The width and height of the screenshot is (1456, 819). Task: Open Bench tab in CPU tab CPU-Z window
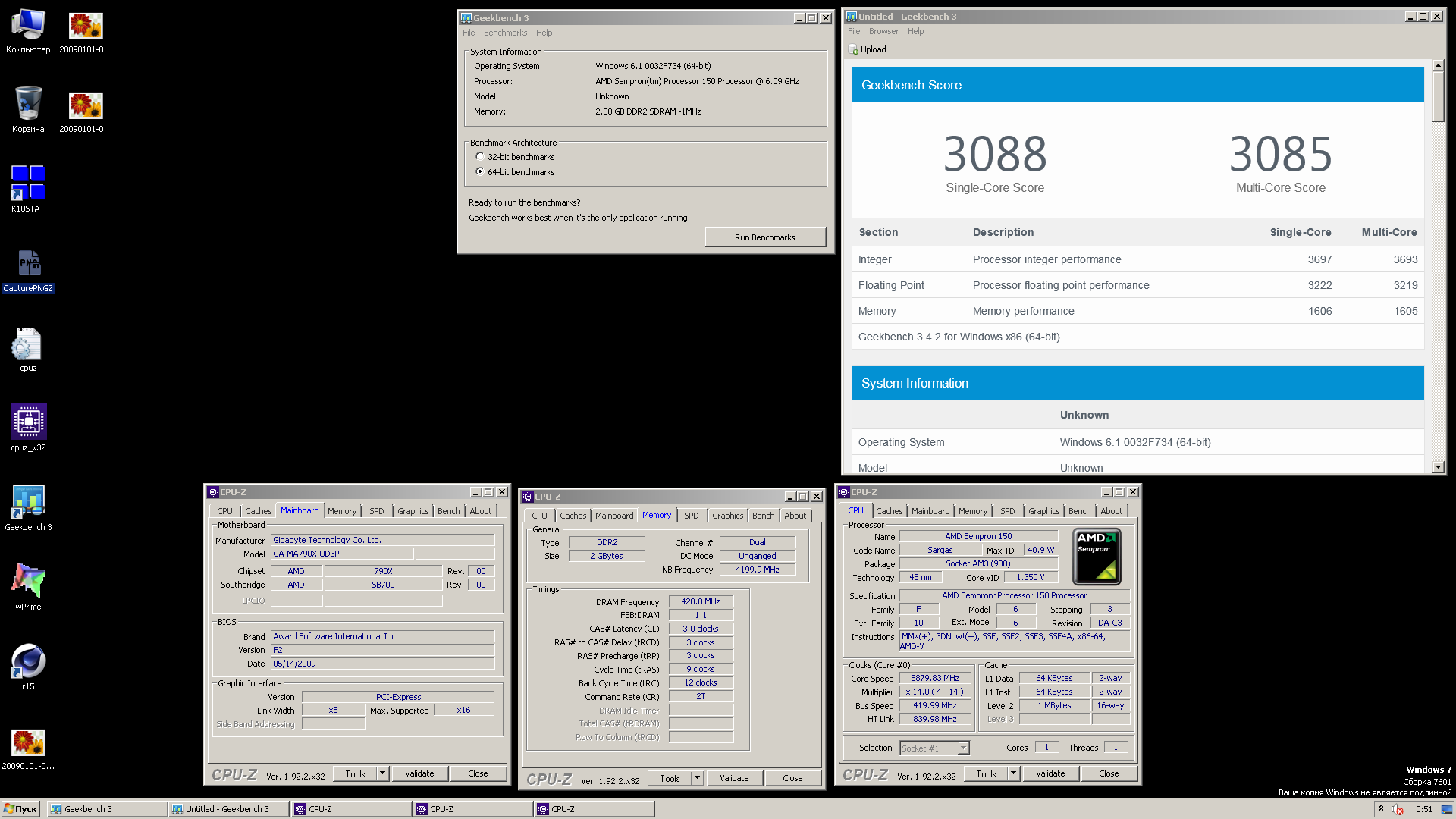click(x=1079, y=511)
